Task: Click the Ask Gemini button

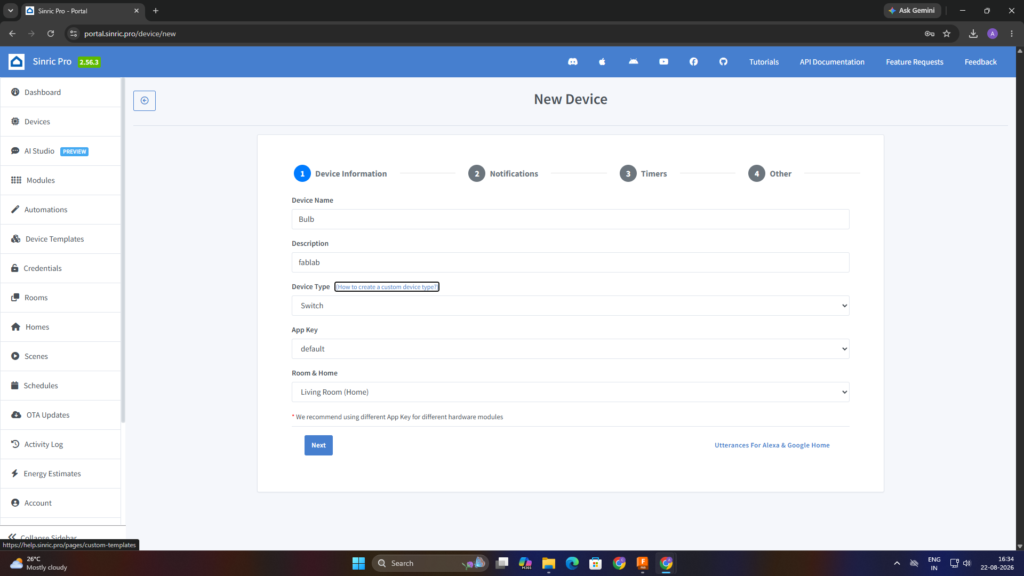Action: click(912, 10)
